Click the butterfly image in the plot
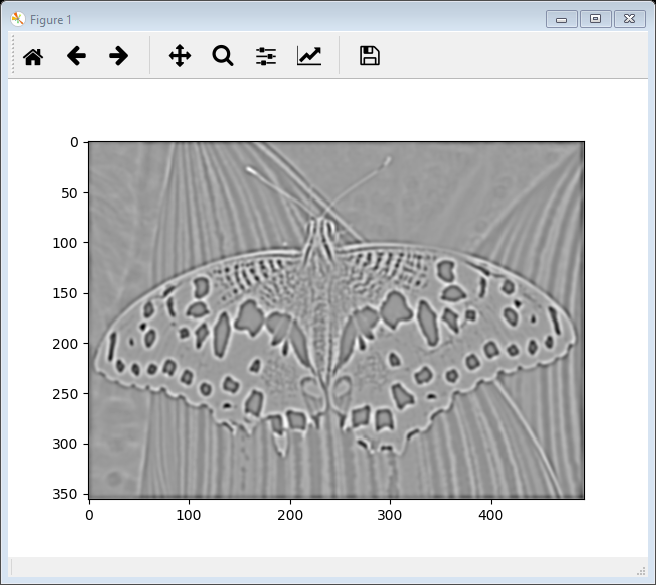This screenshot has height=585, width=656. [336, 320]
